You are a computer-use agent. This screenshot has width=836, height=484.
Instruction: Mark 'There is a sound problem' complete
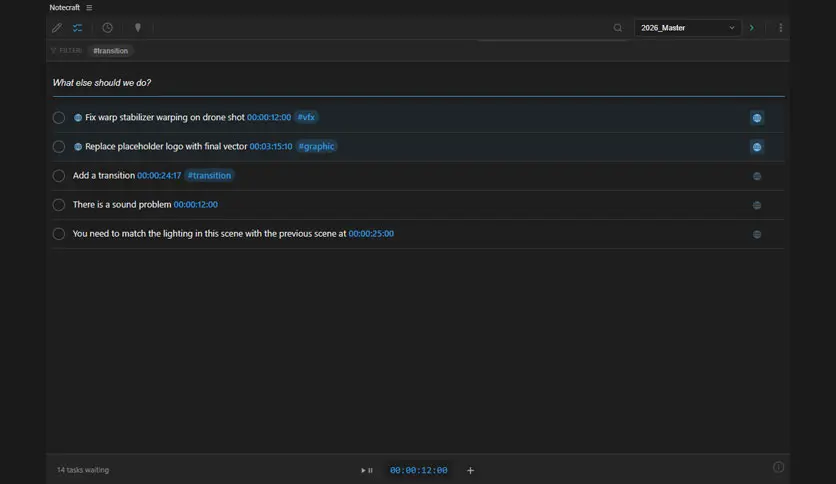click(59, 205)
